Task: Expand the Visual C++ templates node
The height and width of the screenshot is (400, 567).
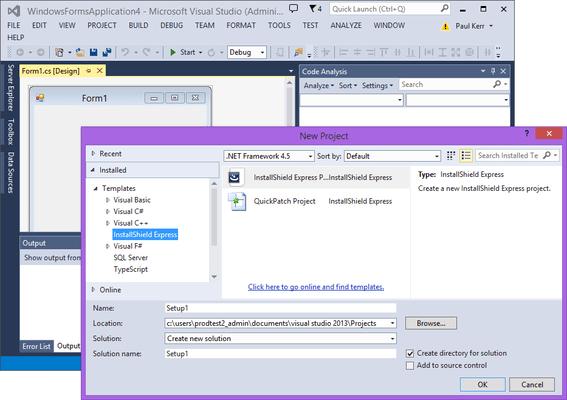Action: click(107, 223)
